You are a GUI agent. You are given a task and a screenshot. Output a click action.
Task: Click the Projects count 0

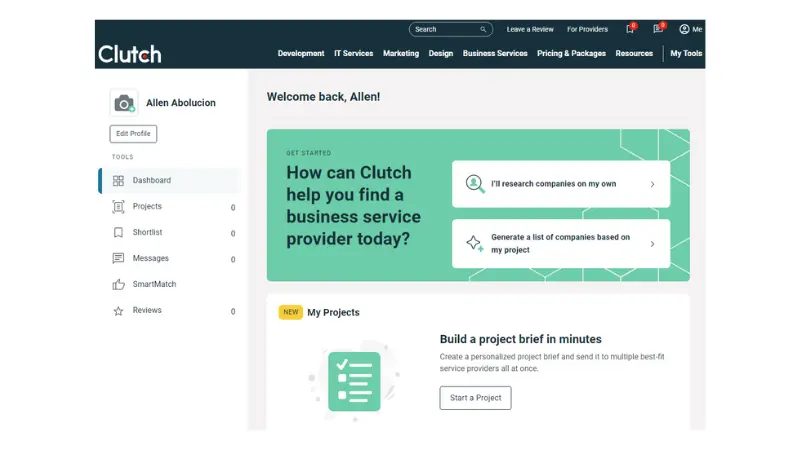coord(233,207)
